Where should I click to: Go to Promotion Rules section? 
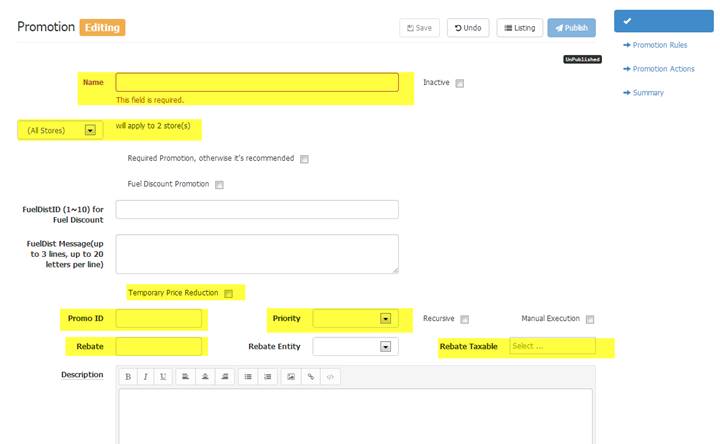(x=657, y=45)
